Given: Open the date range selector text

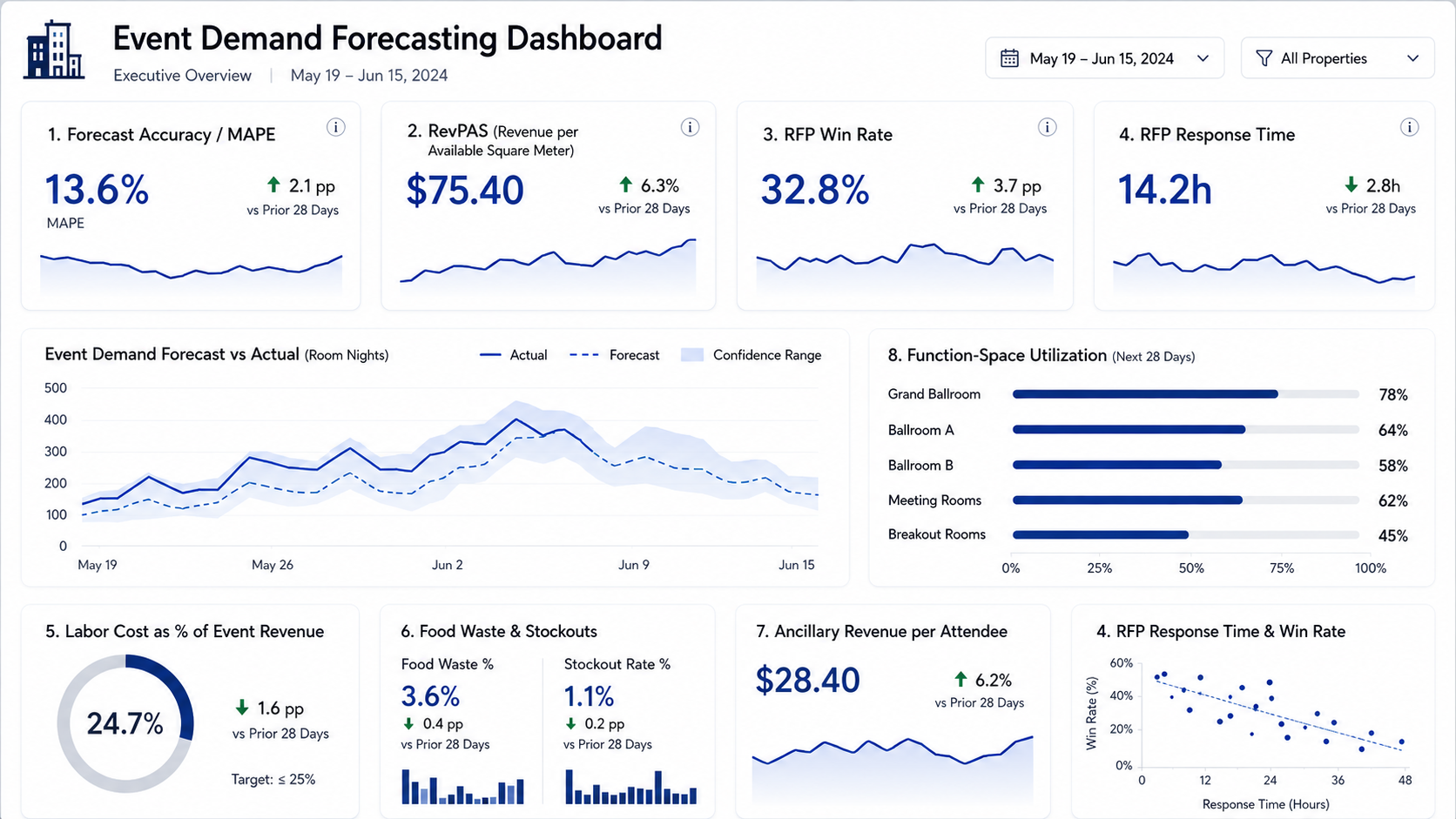Looking at the screenshot, I should click(1102, 58).
